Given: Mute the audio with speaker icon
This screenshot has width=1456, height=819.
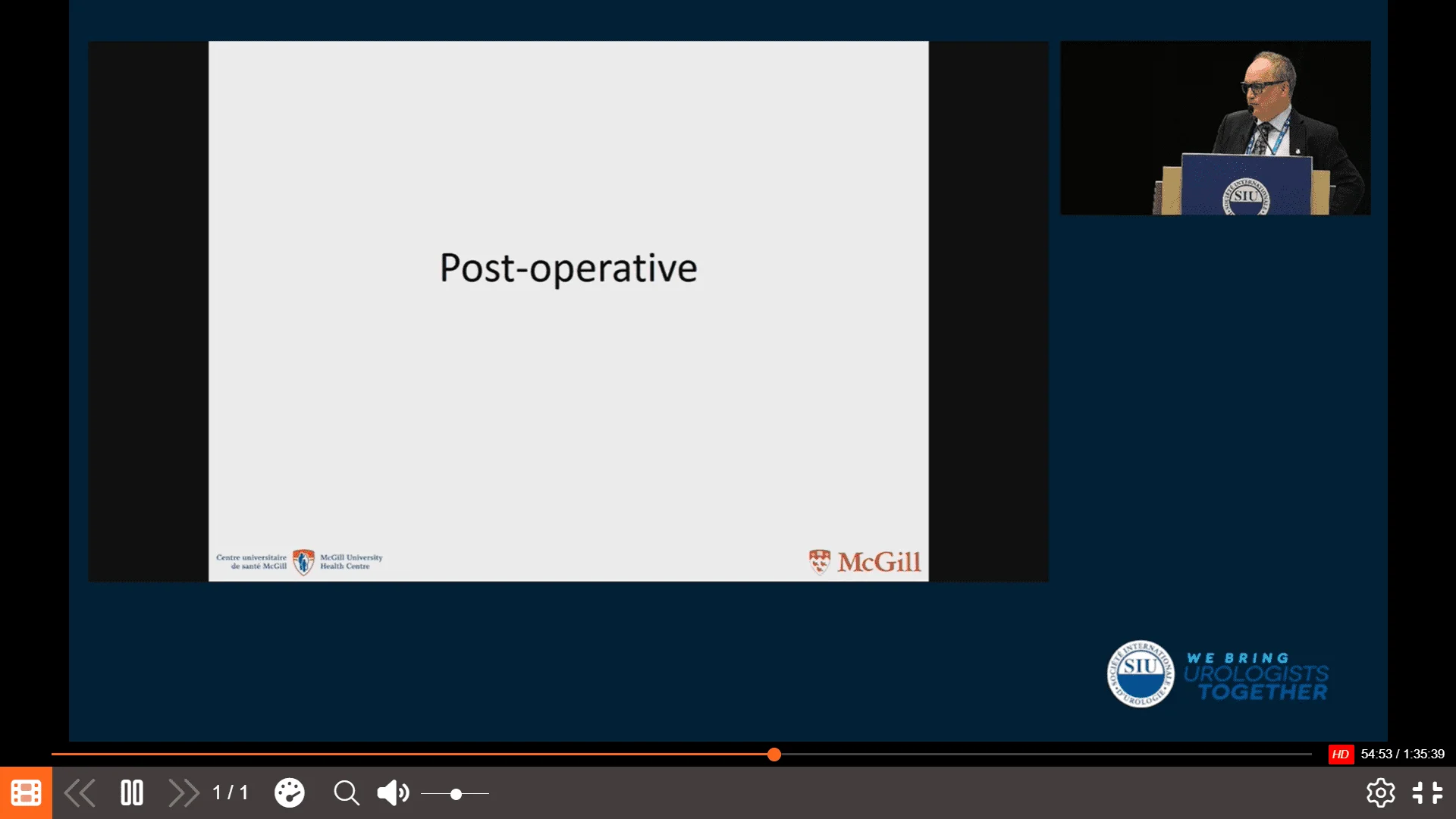Looking at the screenshot, I should coord(392,793).
